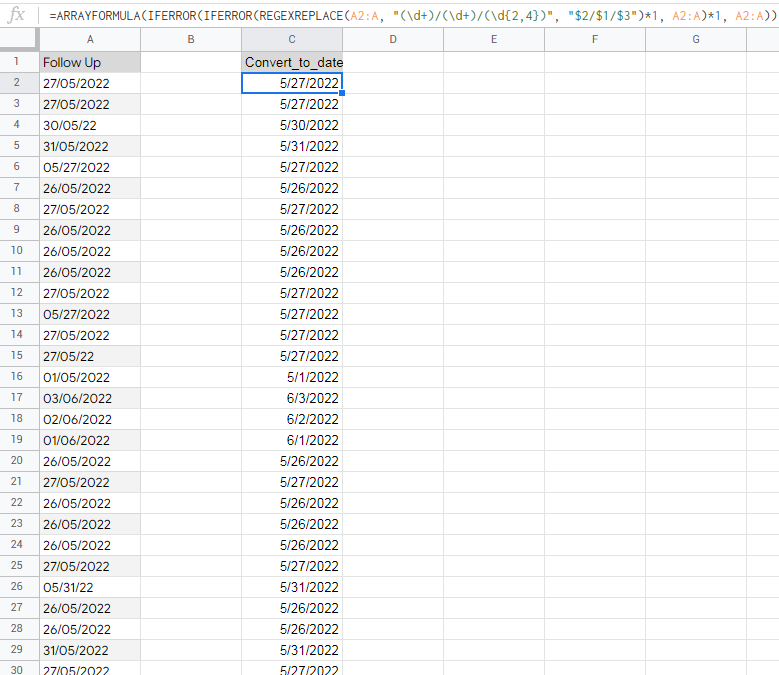Select column G header
The width and height of the screenshot is (779, 675).
tap(696, 39)
